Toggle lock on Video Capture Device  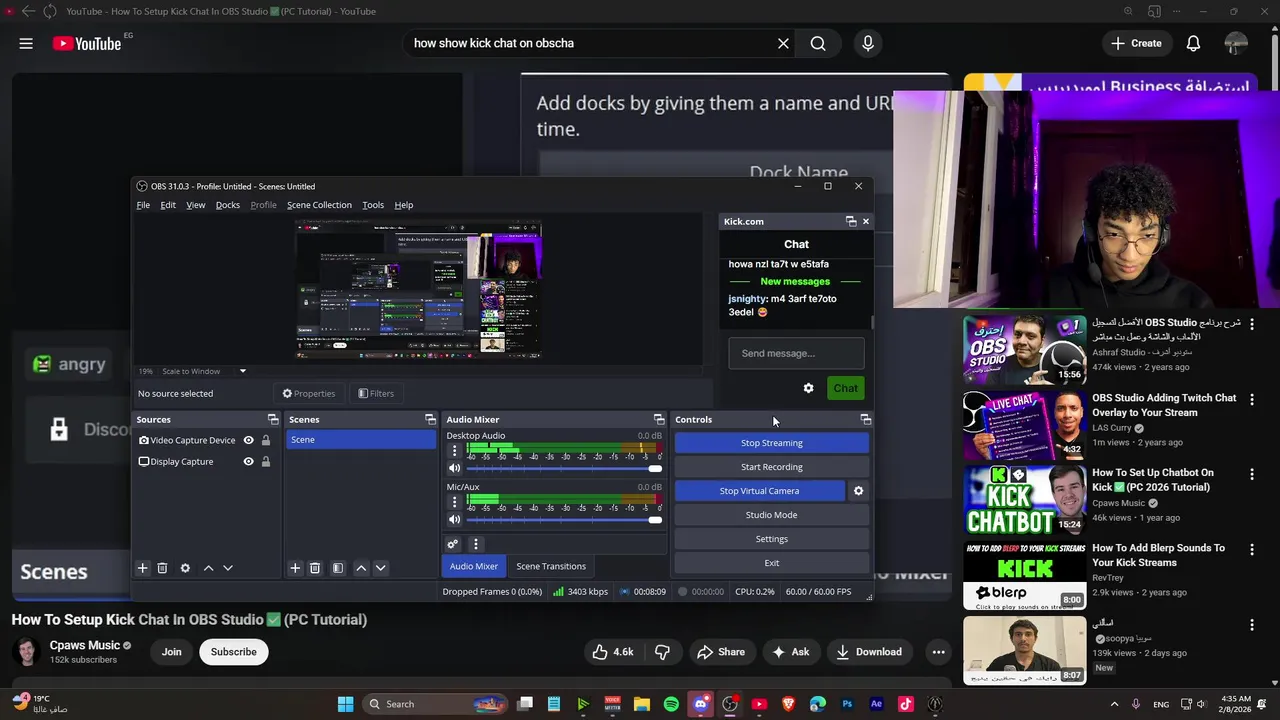[x=266, y=440]
